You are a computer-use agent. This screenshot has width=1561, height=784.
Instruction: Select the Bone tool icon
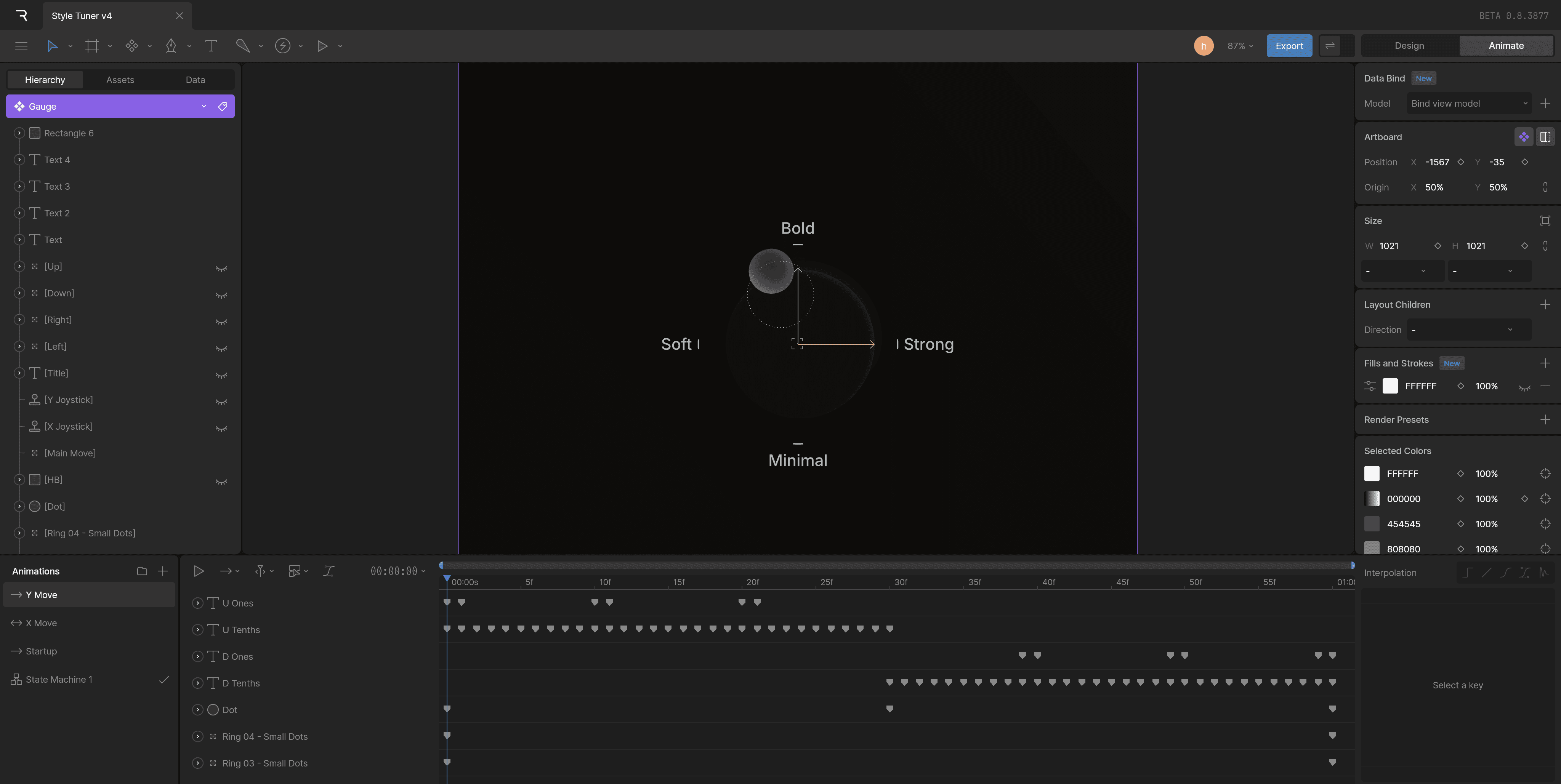[x=242, y=46]
